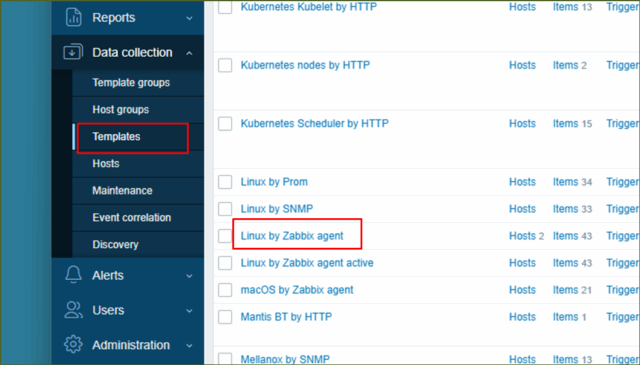Expand the Administration menu chevron
The width and height of the screenshot is (640, 365).
189,345
